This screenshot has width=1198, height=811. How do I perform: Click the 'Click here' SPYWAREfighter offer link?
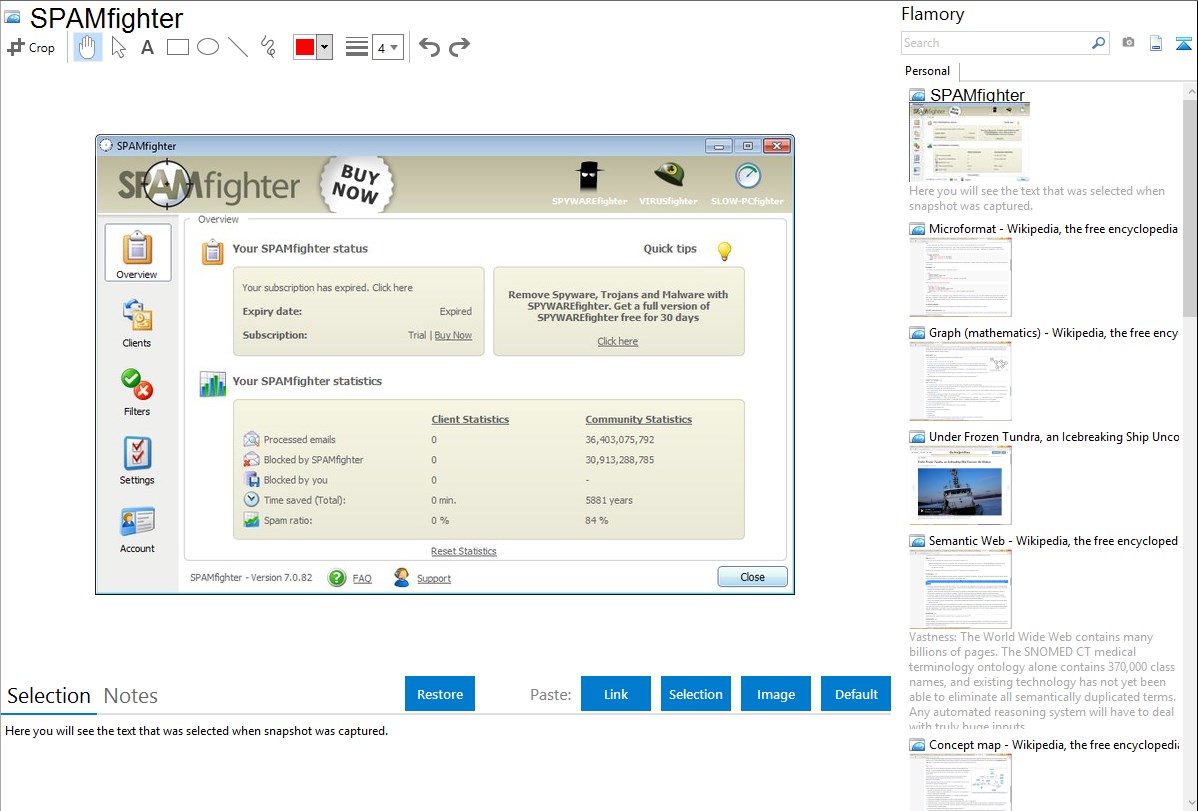[x=617, y=342]
